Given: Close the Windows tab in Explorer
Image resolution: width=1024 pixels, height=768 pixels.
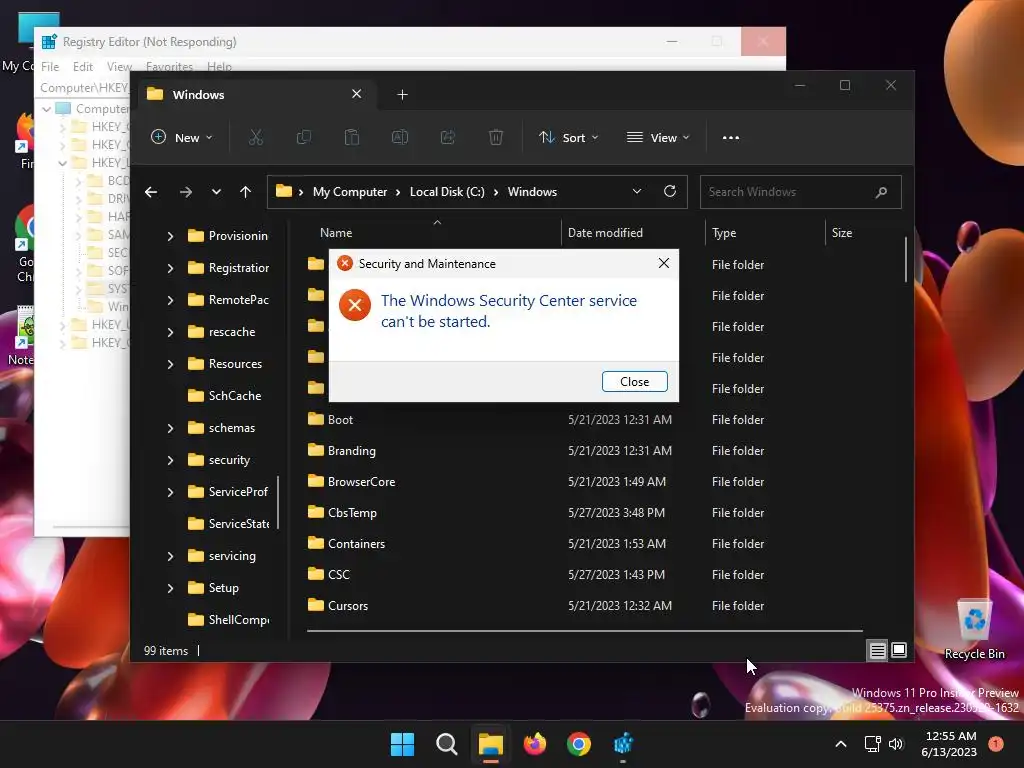Looking at the screenshot, I should tap(357, 94).
